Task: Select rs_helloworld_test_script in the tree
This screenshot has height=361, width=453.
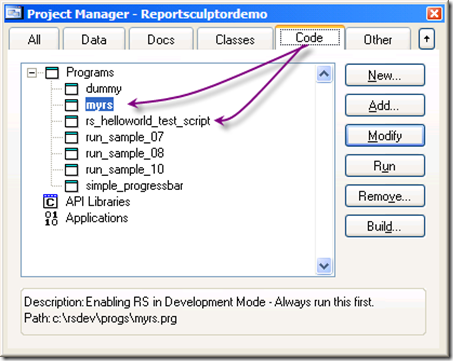Action: pyautogui.click(x=148, y=121)
